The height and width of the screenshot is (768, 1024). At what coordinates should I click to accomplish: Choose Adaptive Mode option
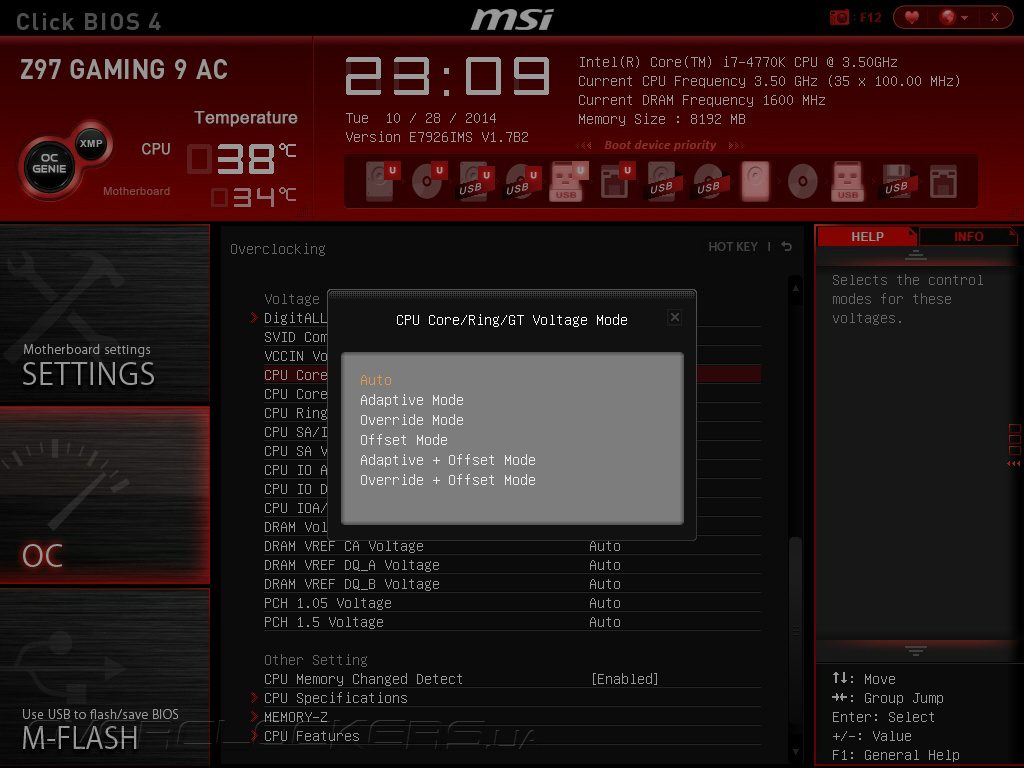411,400
